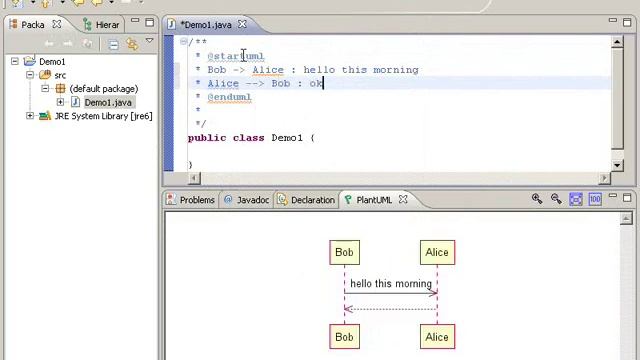Click Collapse All in Package Explorer
The width and height of the screenshot is (640, 360).
click(113, 44)
